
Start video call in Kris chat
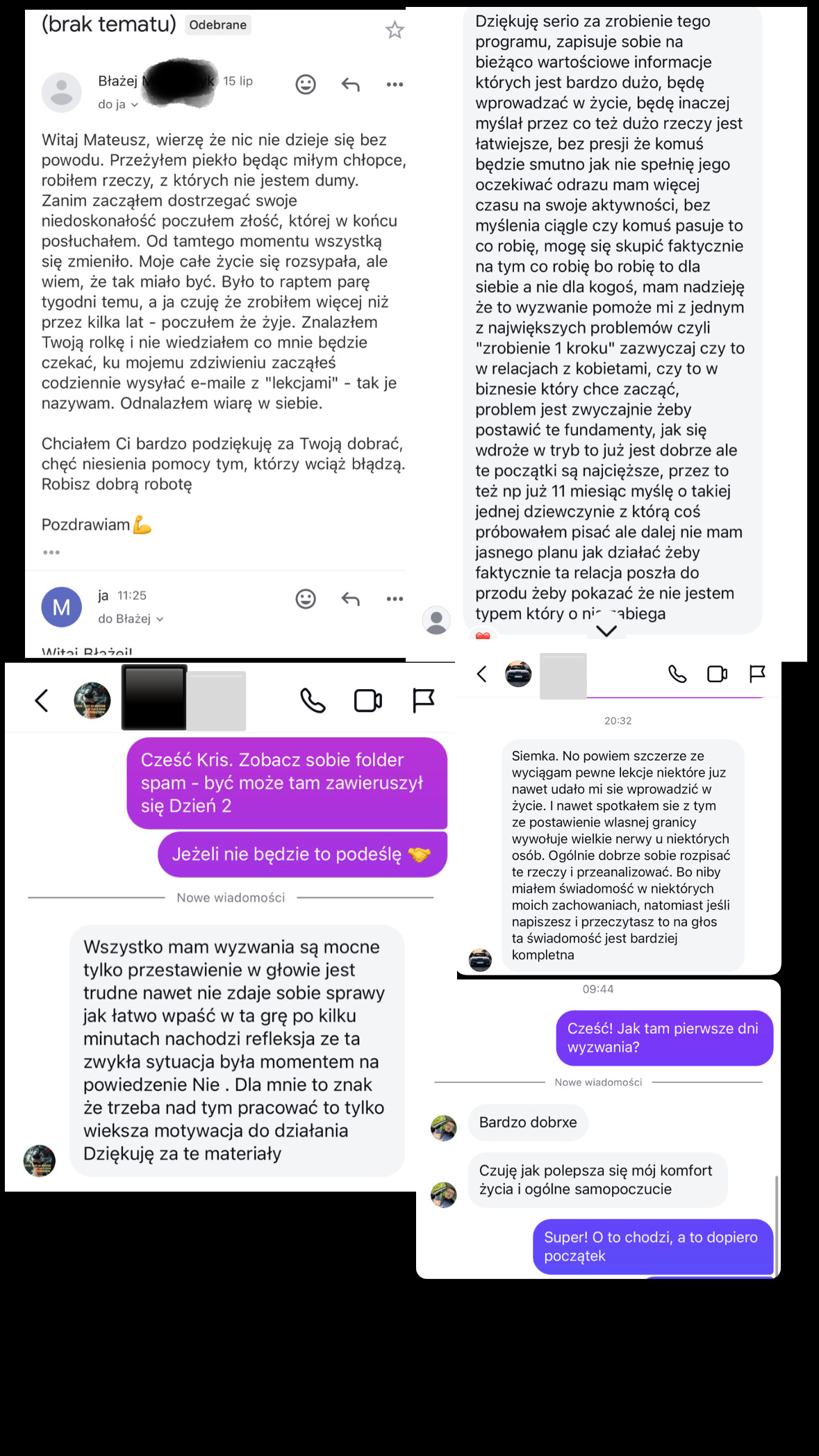point(368,700)
